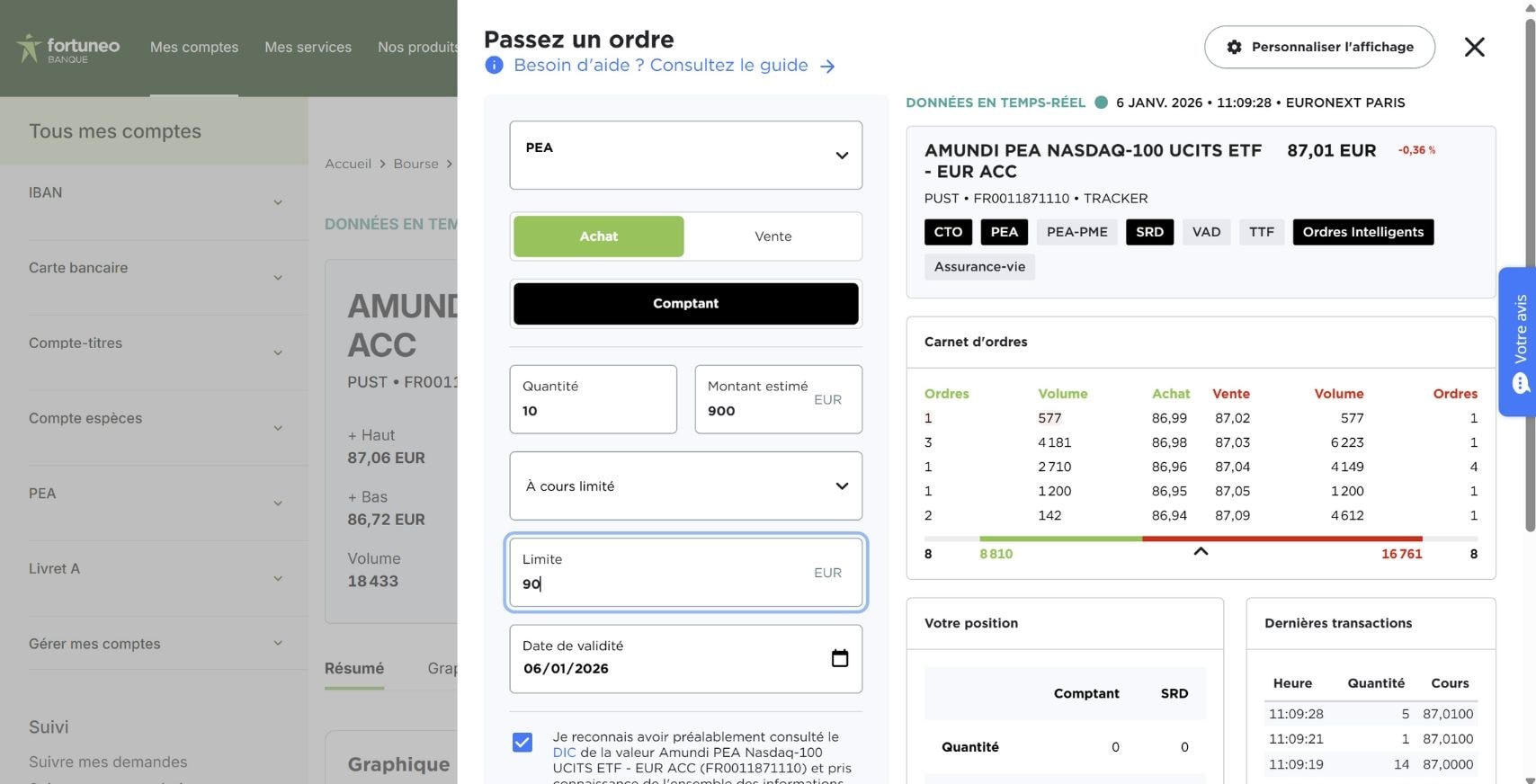This screenshot has height=784, width=1536.
Task: Click the gear icon in Personnaliser l'affichage
Action: pos(1234,47)
